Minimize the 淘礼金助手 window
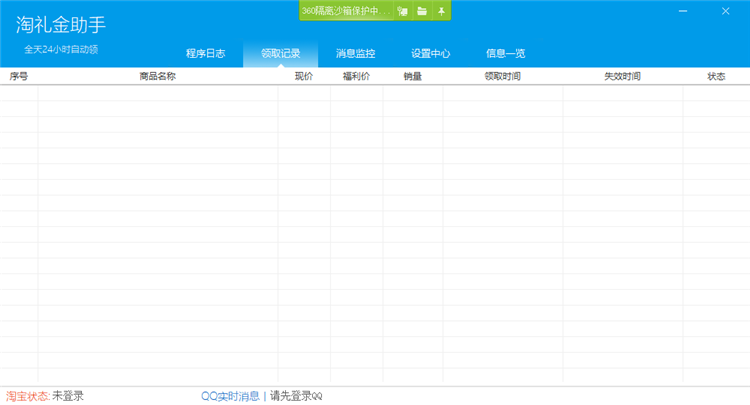The height and width of the screenshot is (405, 750). coord(683,11)
